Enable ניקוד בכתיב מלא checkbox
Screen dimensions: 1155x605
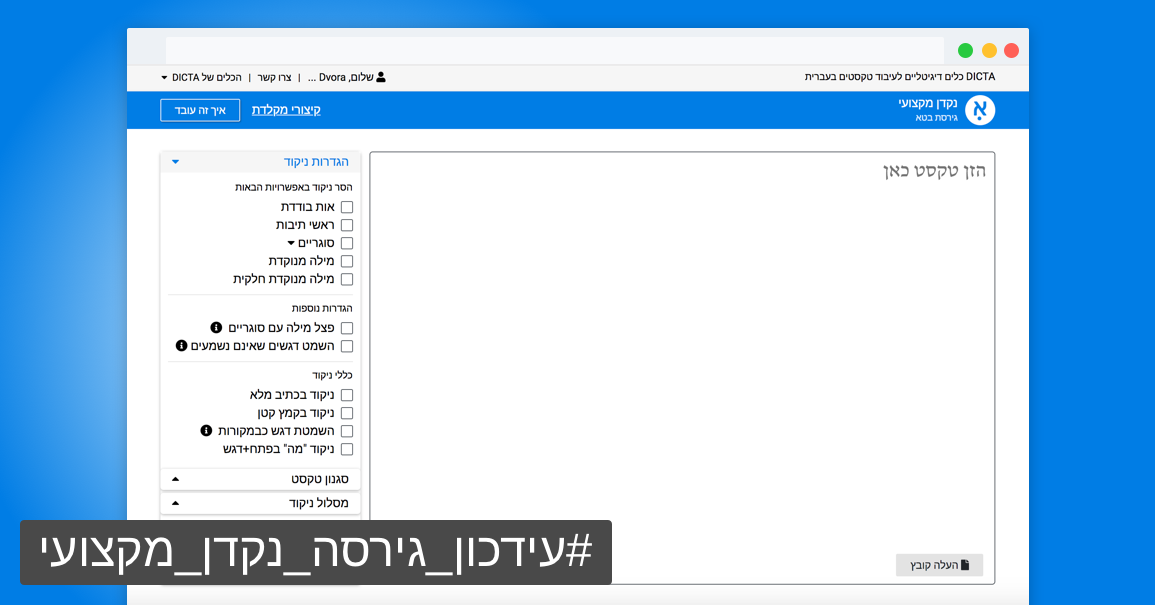pyautogui.click(x=347, y=395)
